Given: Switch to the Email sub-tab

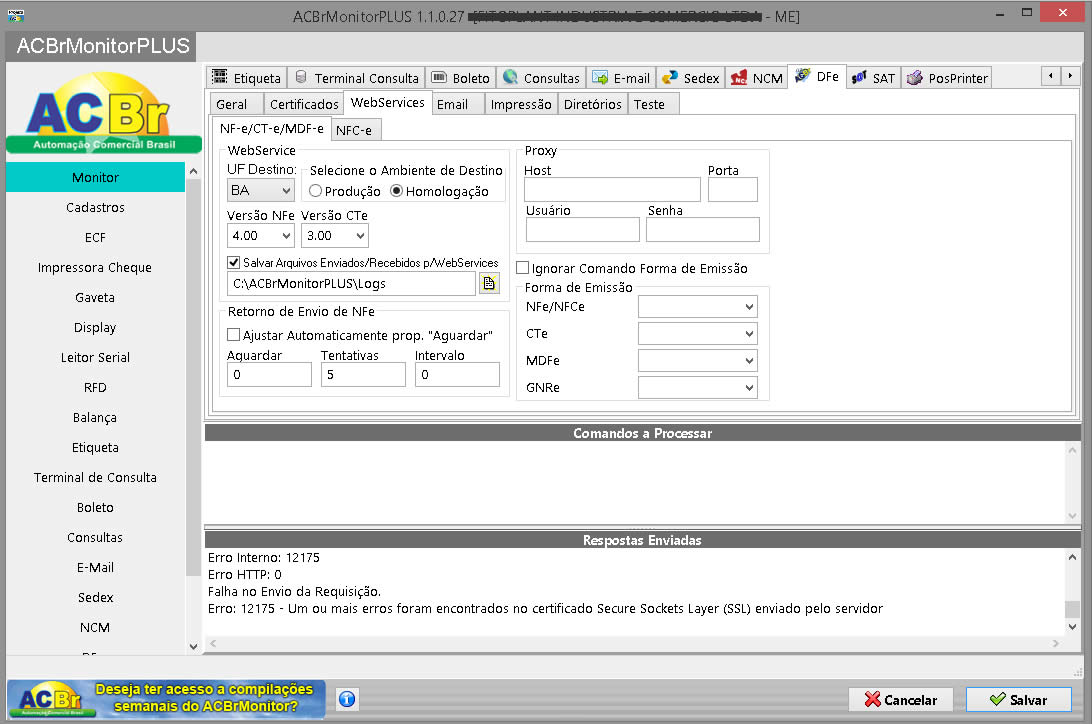Looking at the screenshot, I should (x=458, y=104).
